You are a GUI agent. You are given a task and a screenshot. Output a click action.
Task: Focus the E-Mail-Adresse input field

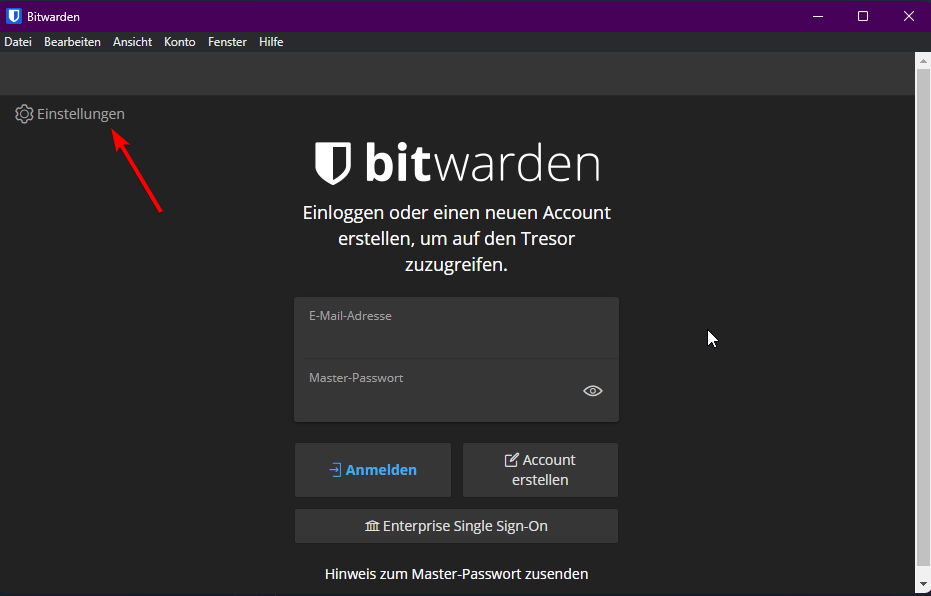[456, 338]
